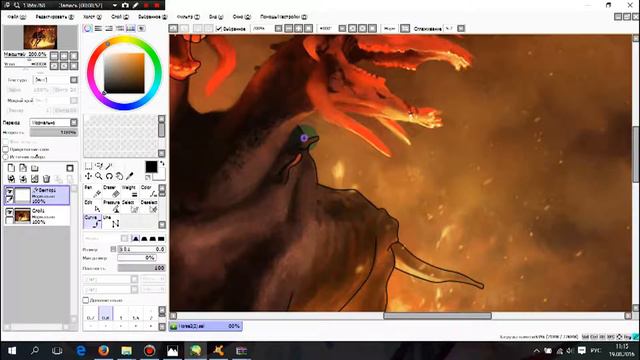Screen dimensions: 640x360
Task: Select the Edit tool
Action: [92, 206]
